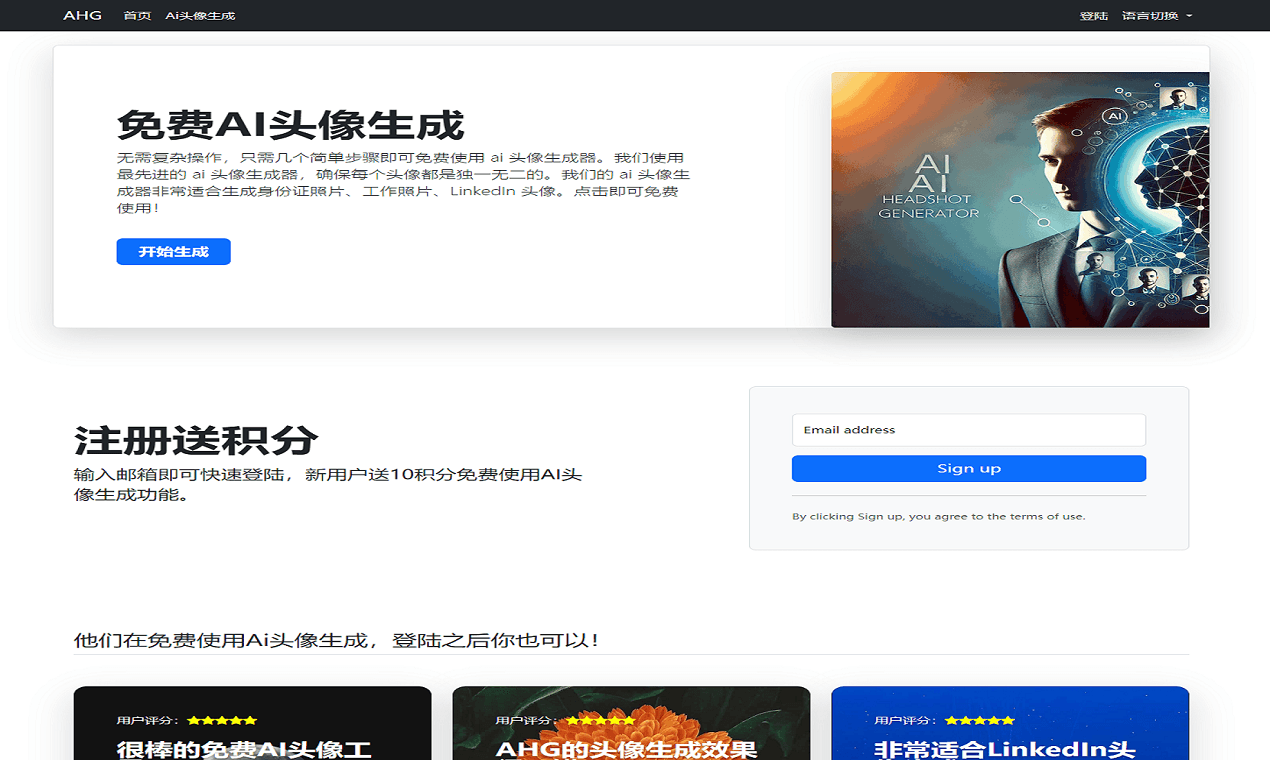Click the 注册送积分 heading
The height and width of the screenshot is (760, 1270).
coord(196,440)
